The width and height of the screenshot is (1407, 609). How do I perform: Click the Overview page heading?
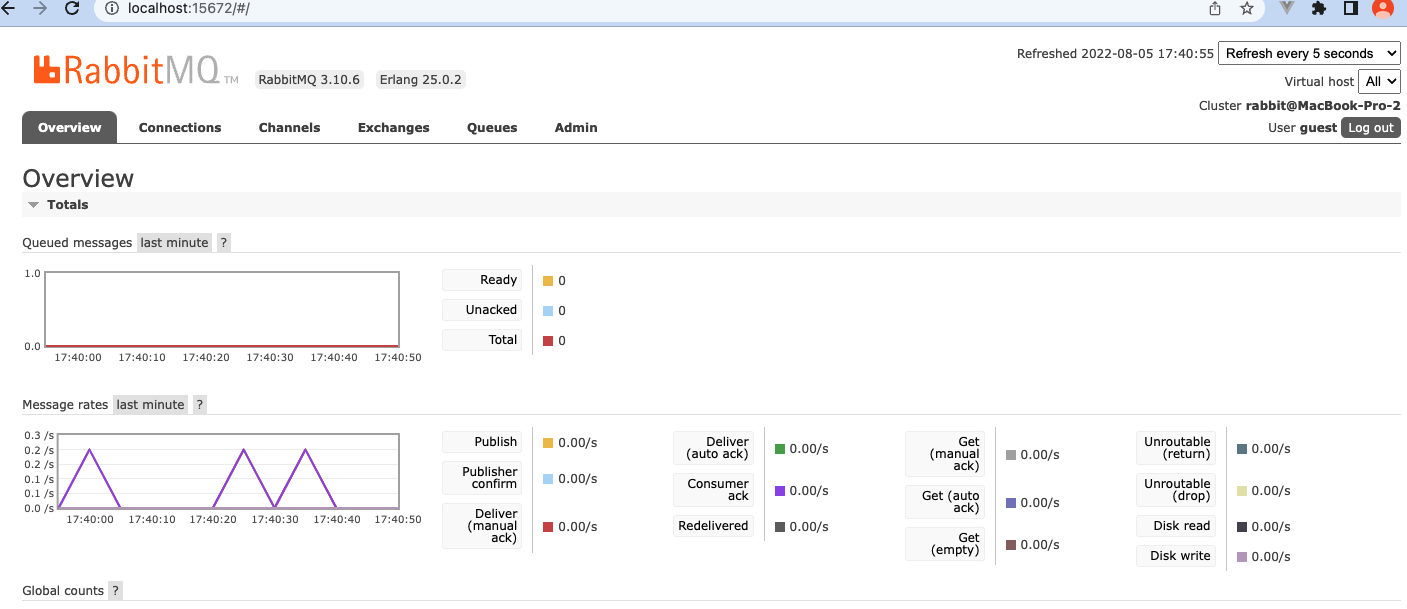click(x=78, y=178)
